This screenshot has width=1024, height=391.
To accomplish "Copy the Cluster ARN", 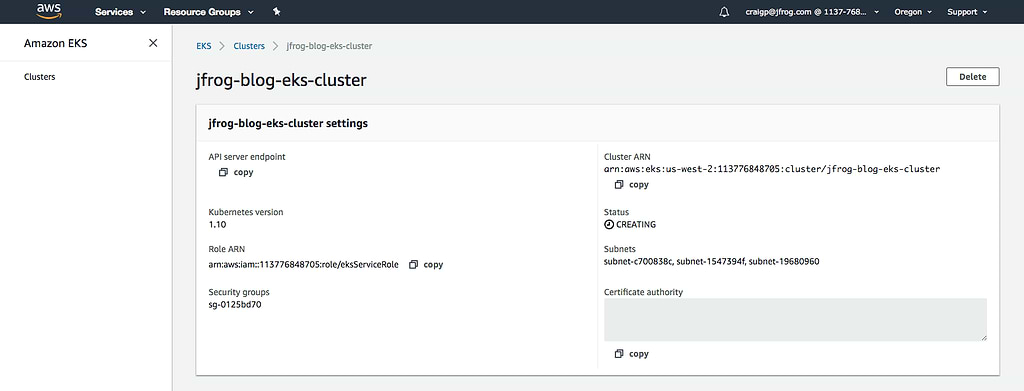I will tap(632, 185).
